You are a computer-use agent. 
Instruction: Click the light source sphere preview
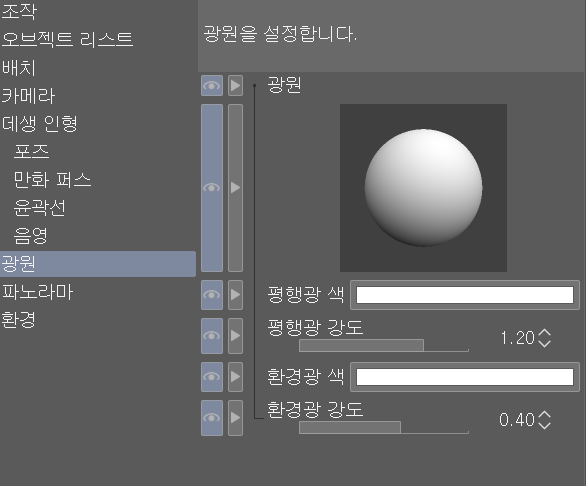tap(423, 188)
